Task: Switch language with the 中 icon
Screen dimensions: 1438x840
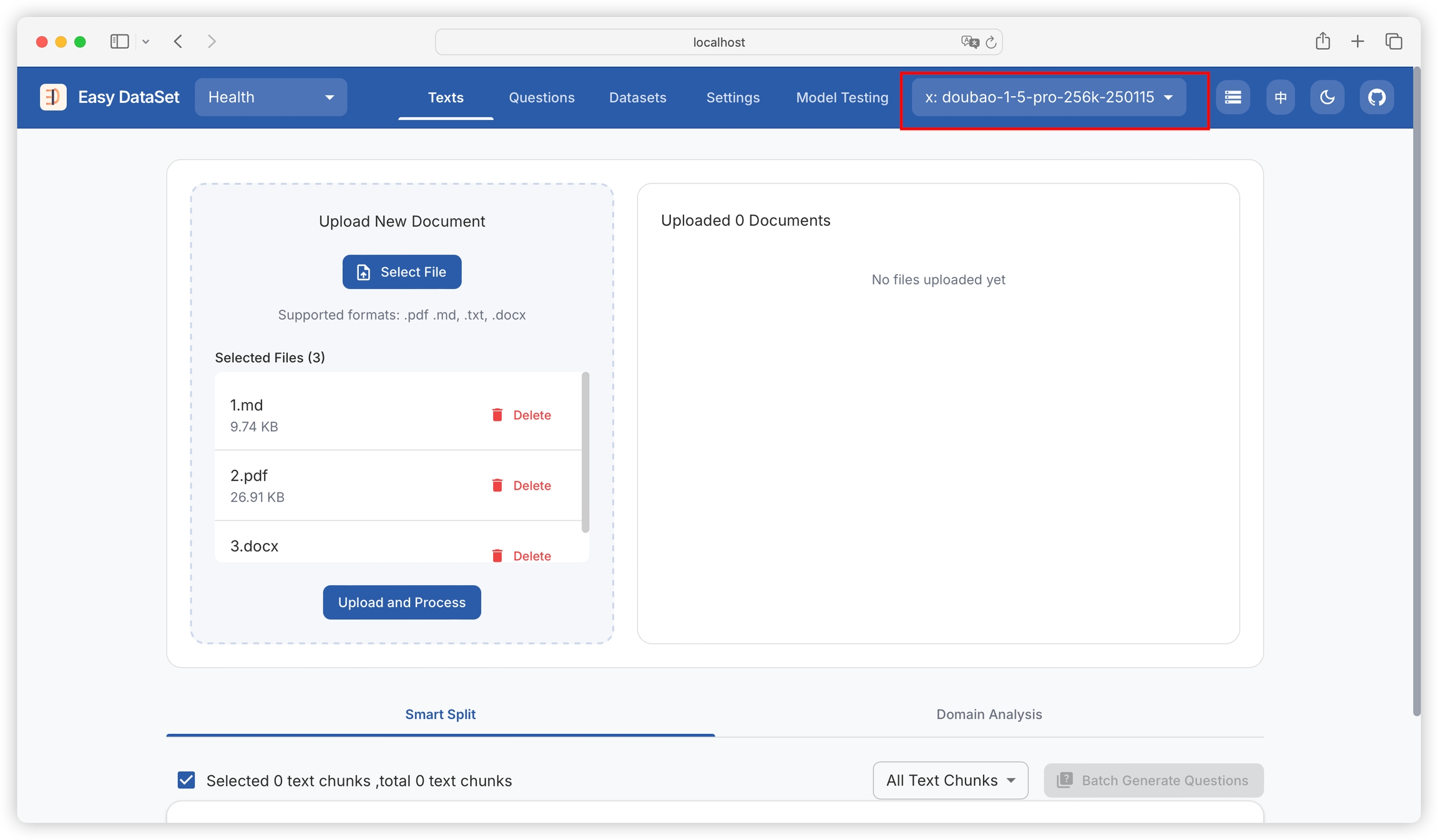Action: click(1280, 97)
